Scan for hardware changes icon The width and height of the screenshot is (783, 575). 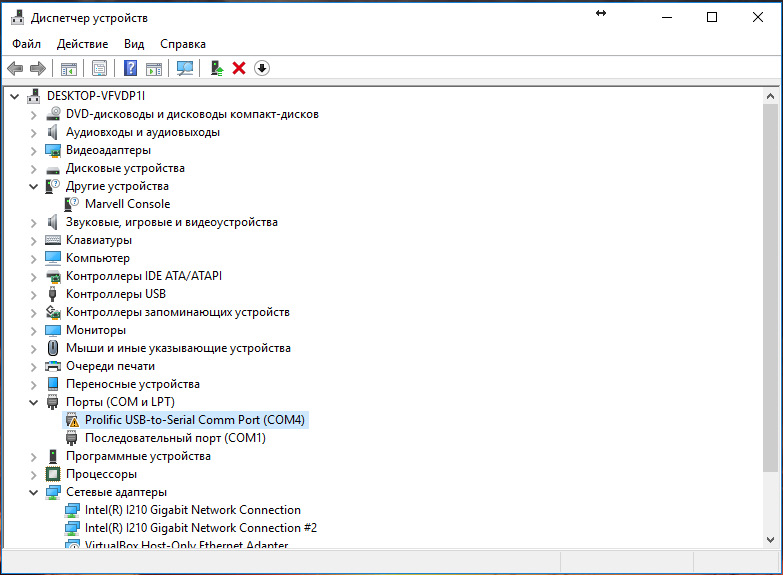[185, 68]
